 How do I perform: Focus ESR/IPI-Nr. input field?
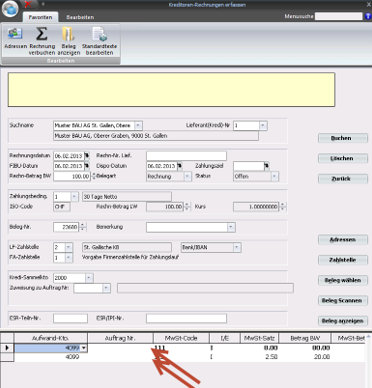[x=186, y=318]
